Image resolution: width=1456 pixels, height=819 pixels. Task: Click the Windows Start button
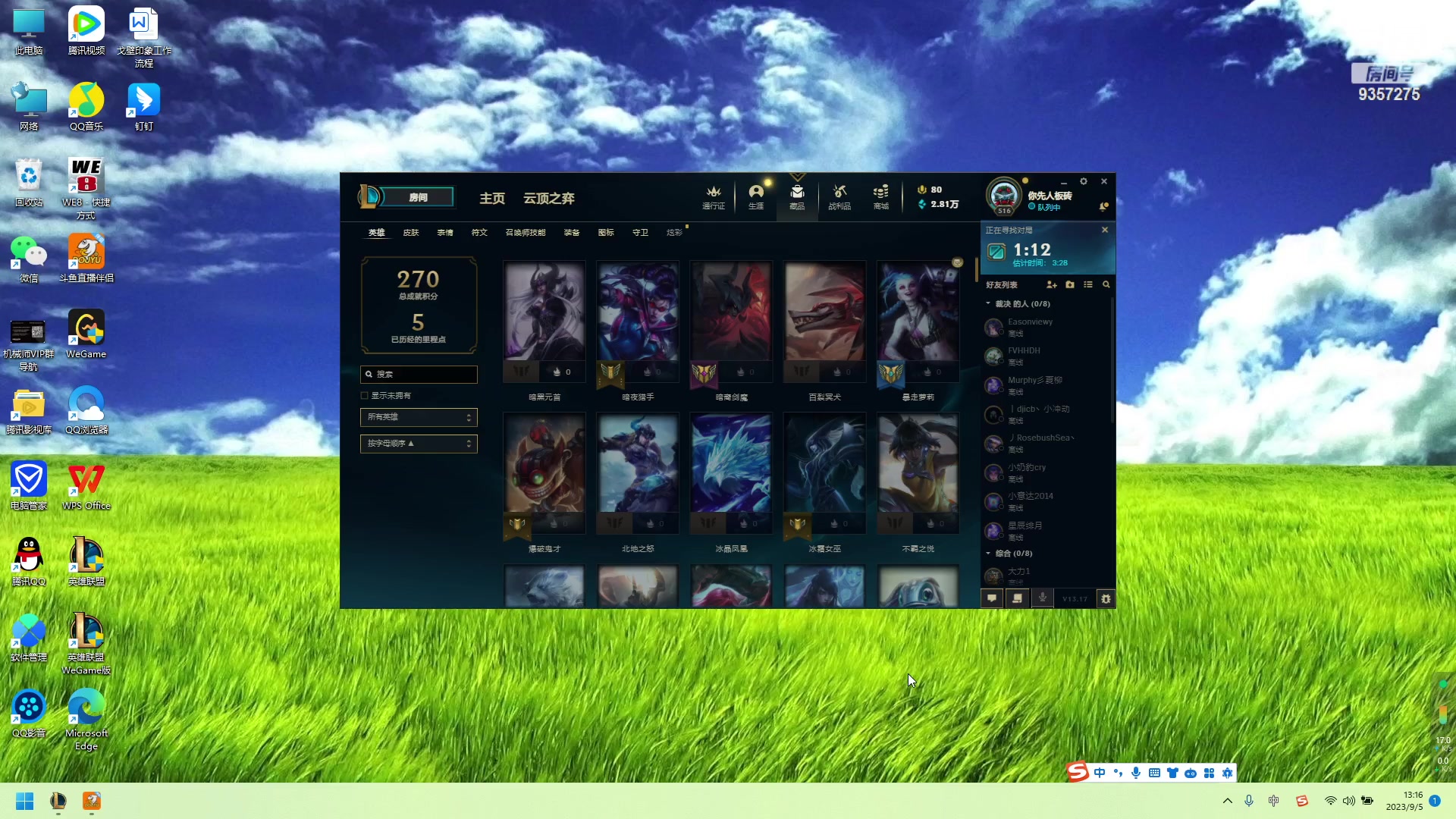click(x=25, y=801)
